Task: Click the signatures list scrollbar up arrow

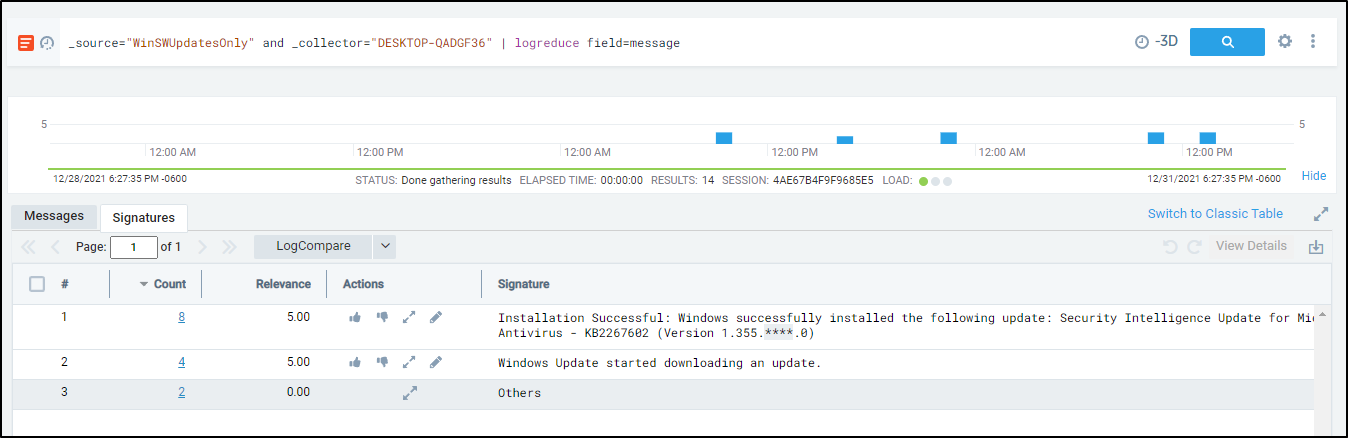Action: (1323, 313)
